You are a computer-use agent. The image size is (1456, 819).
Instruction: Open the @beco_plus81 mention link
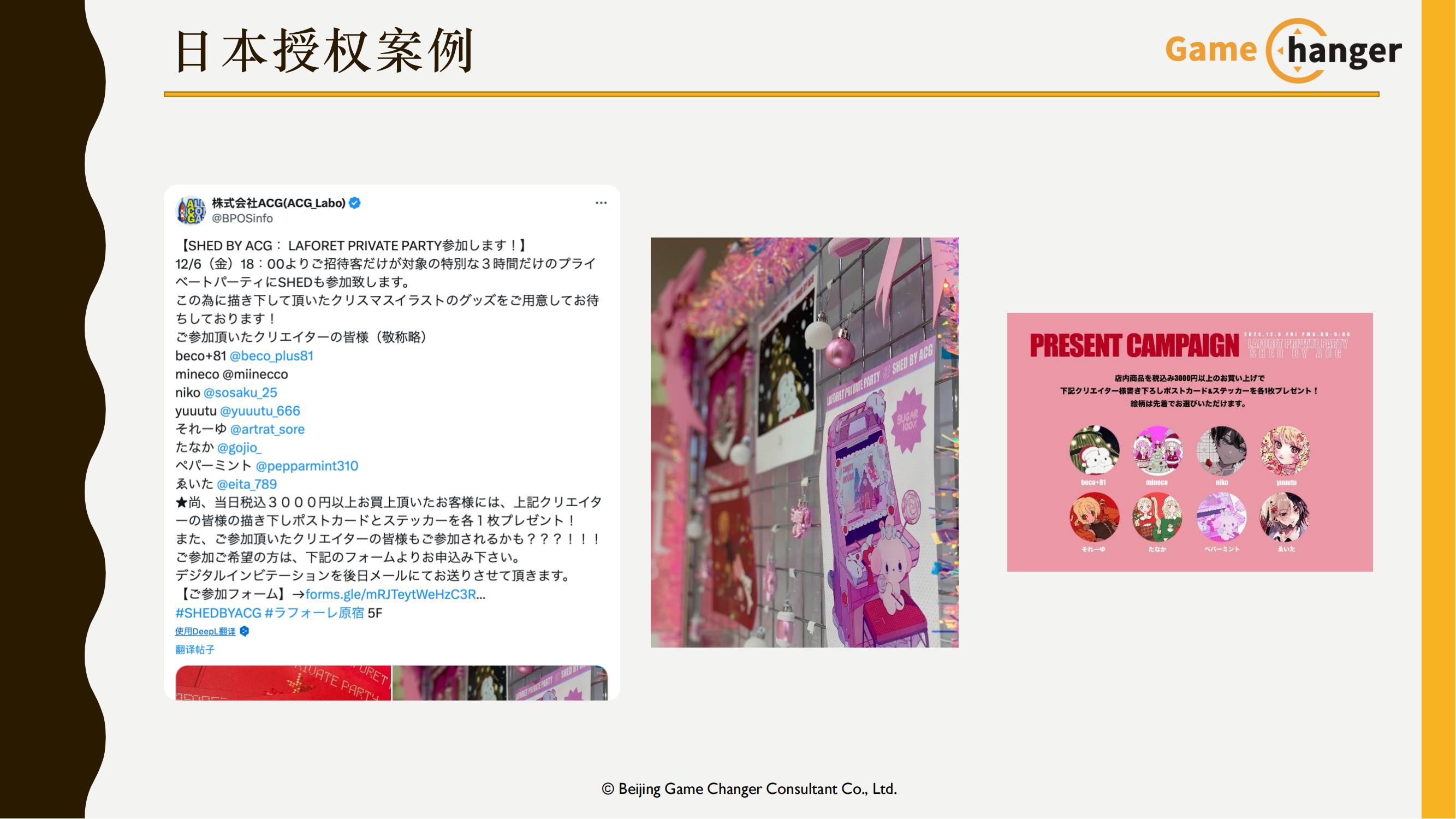(x=271, y=356)
